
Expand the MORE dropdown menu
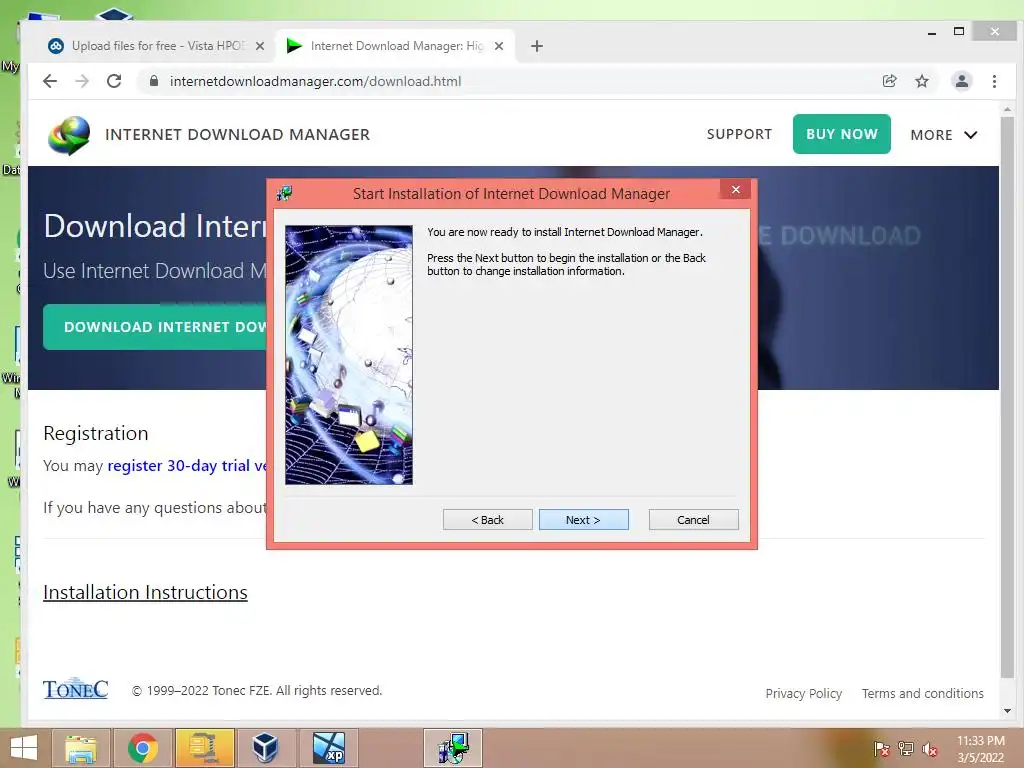944,135
